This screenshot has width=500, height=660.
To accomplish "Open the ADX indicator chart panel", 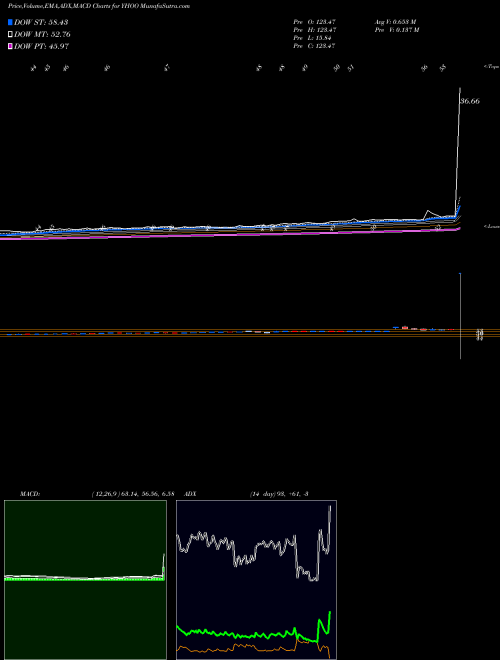I will coord(256,580).
